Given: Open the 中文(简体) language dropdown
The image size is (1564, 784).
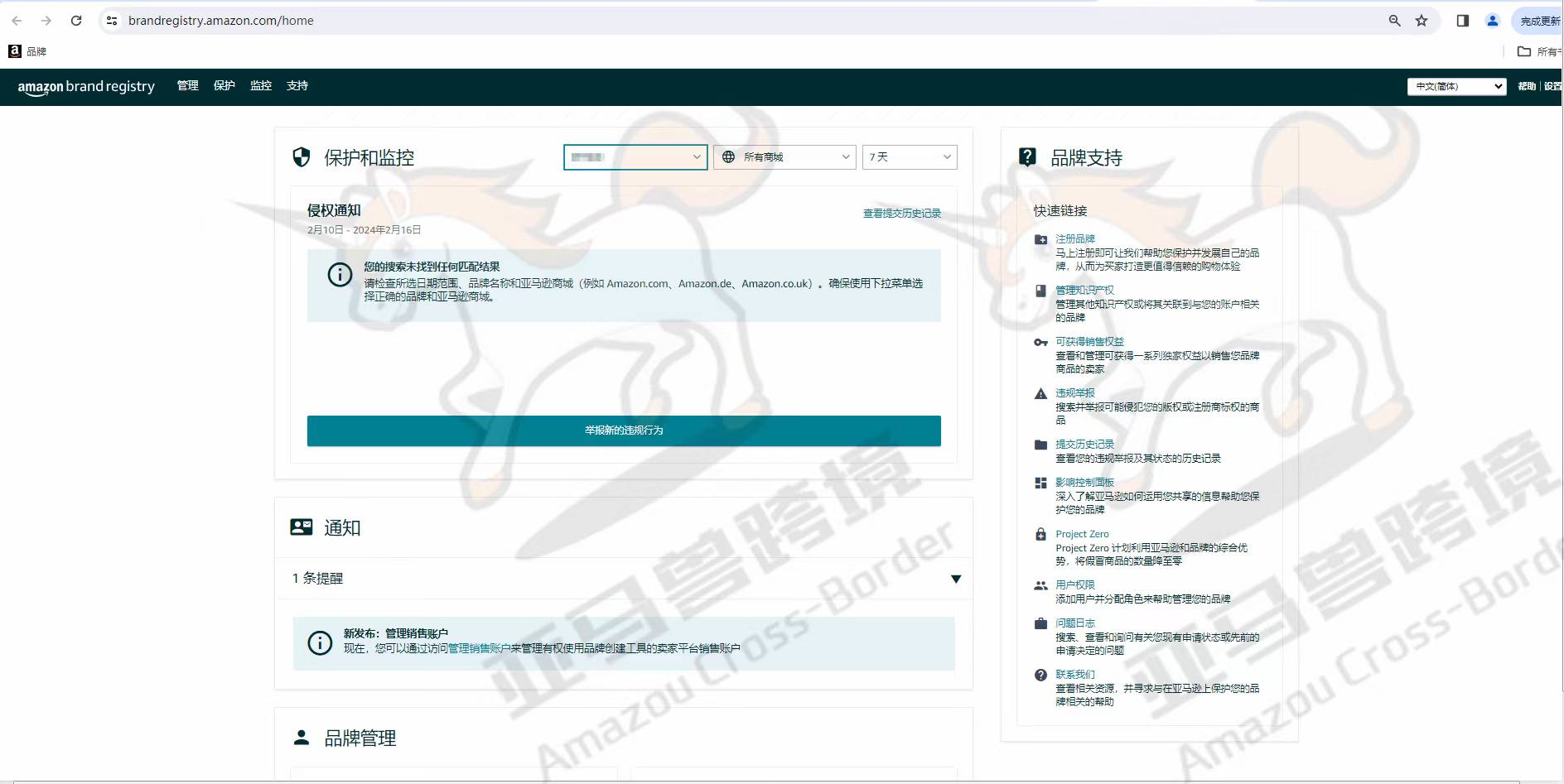Looking at the screenshot, I should tap(1456, 86).
